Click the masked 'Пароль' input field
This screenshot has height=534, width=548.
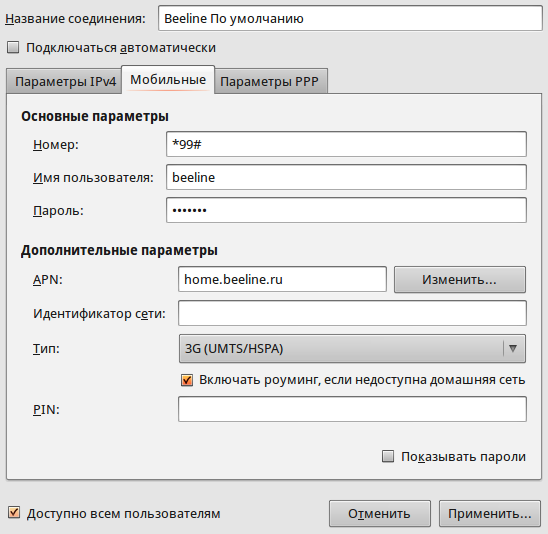point(346,210)
